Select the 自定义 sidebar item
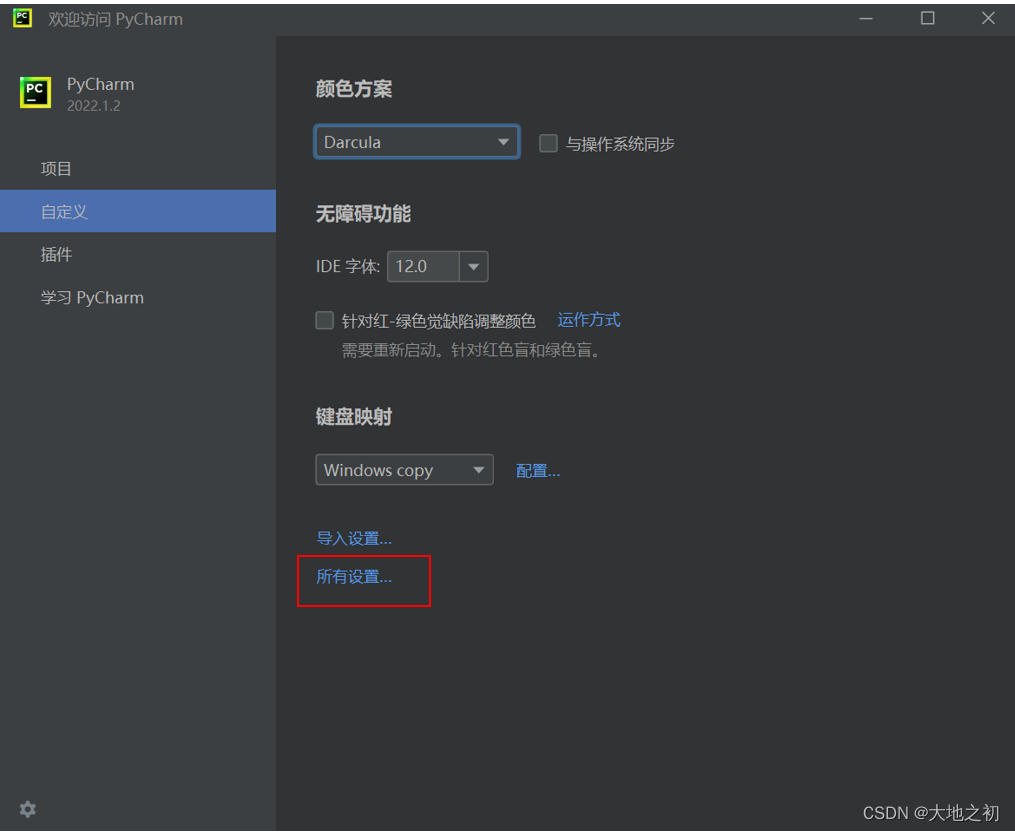The image size is (1015, 832). 138,211
